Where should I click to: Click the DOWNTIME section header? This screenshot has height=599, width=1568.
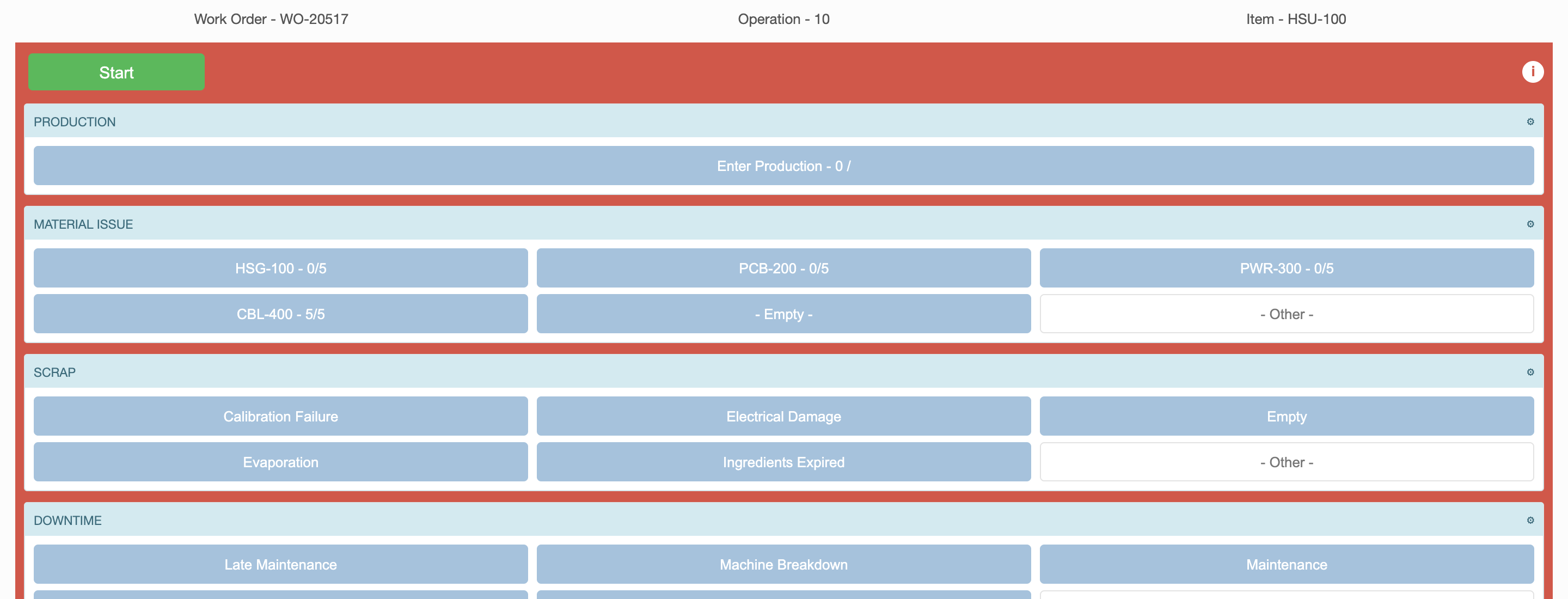point(783,520)
